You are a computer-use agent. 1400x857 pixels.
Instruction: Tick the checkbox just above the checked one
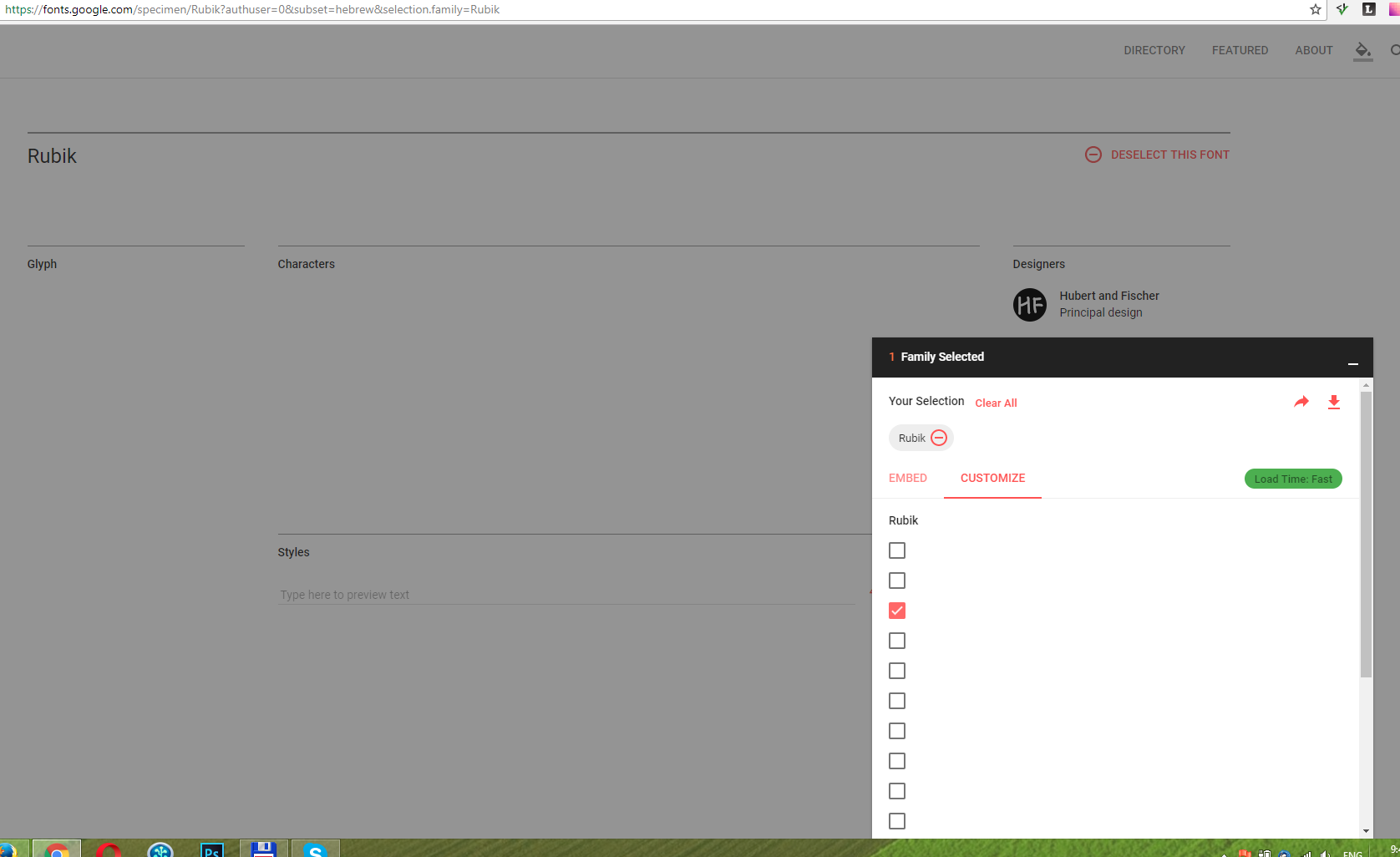click(x=897, y=581)
